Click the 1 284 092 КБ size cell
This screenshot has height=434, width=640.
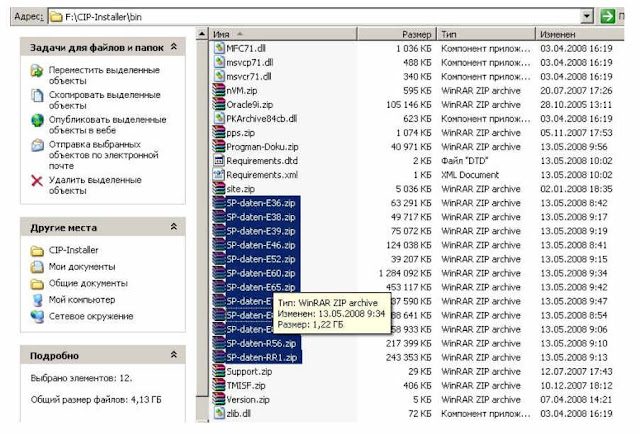click(405, 274)
